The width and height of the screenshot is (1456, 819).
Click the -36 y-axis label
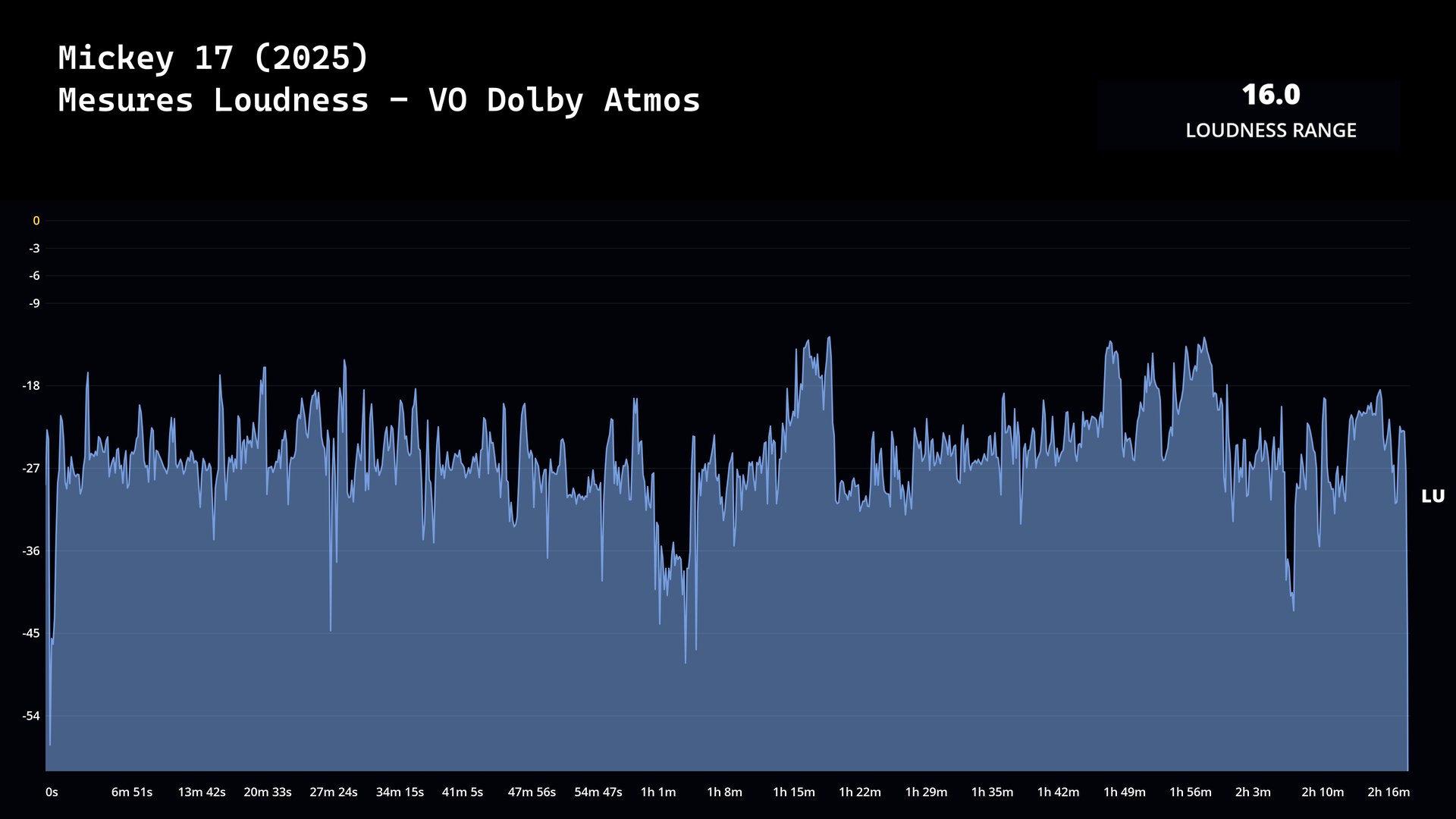pyautogui.click(x=31, y=551)
